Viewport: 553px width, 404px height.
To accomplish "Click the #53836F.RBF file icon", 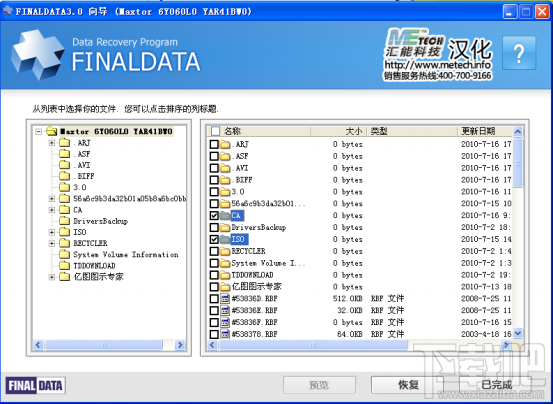I will pyautogui.click(x=225, y=322).
